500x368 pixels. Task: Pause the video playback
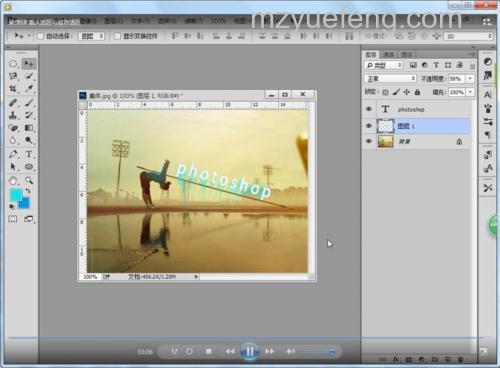250,351
